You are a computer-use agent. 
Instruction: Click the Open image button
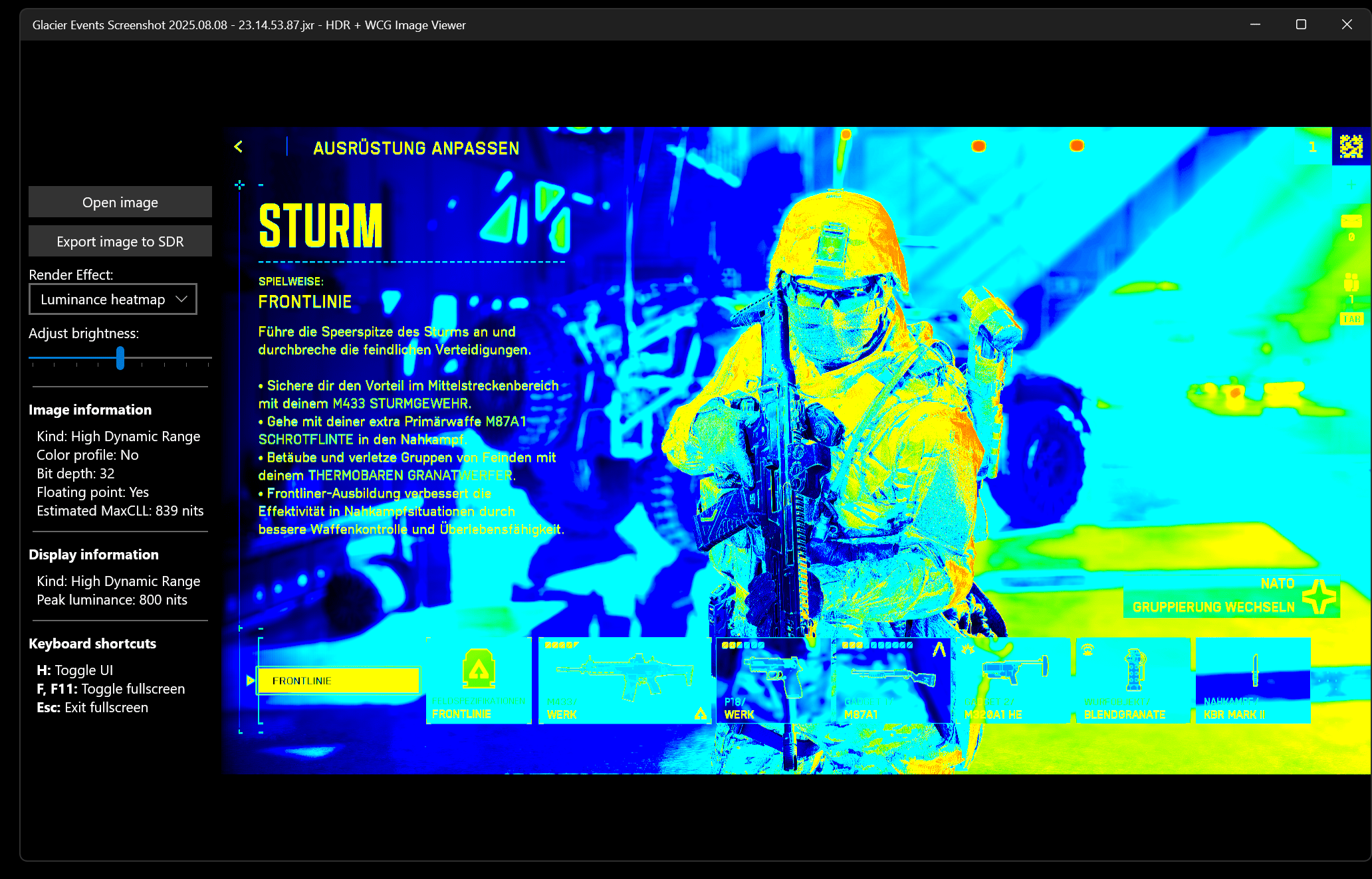(120, 202)
